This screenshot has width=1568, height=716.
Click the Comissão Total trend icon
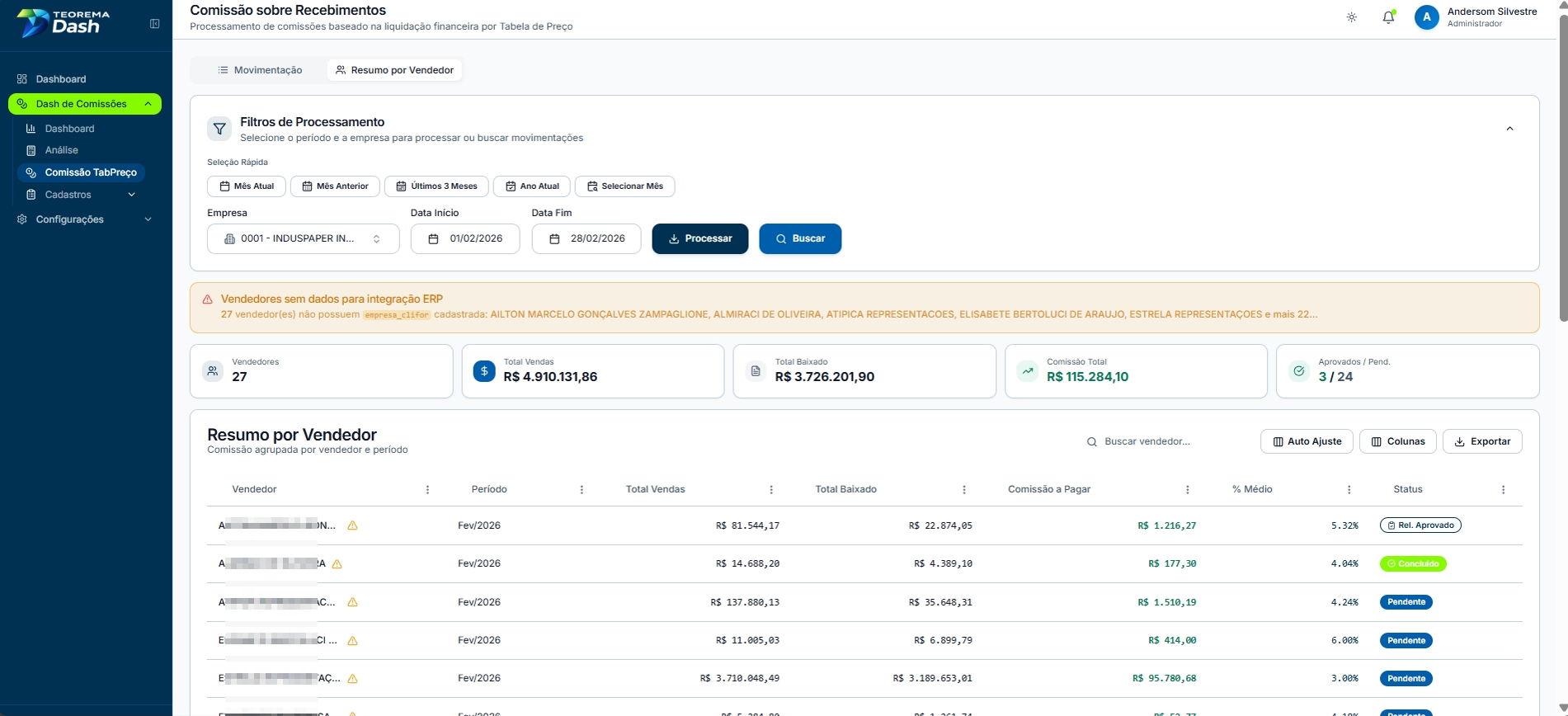click(x=1027, y=371)
